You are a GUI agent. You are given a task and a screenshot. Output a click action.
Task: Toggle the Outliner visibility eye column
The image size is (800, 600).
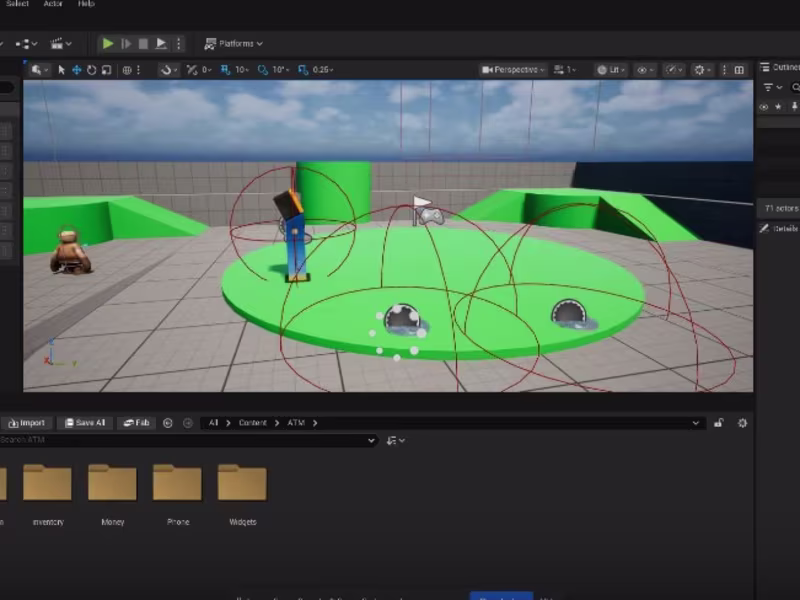[764, 107]
